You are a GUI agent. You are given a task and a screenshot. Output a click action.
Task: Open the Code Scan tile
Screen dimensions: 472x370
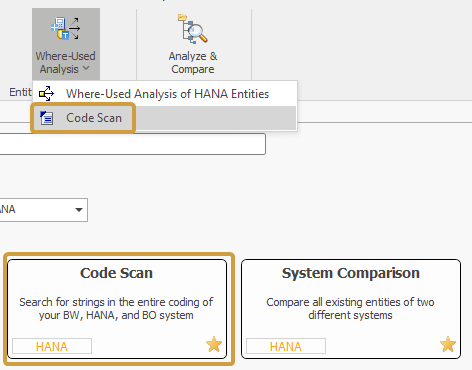[x=117, y=309]
